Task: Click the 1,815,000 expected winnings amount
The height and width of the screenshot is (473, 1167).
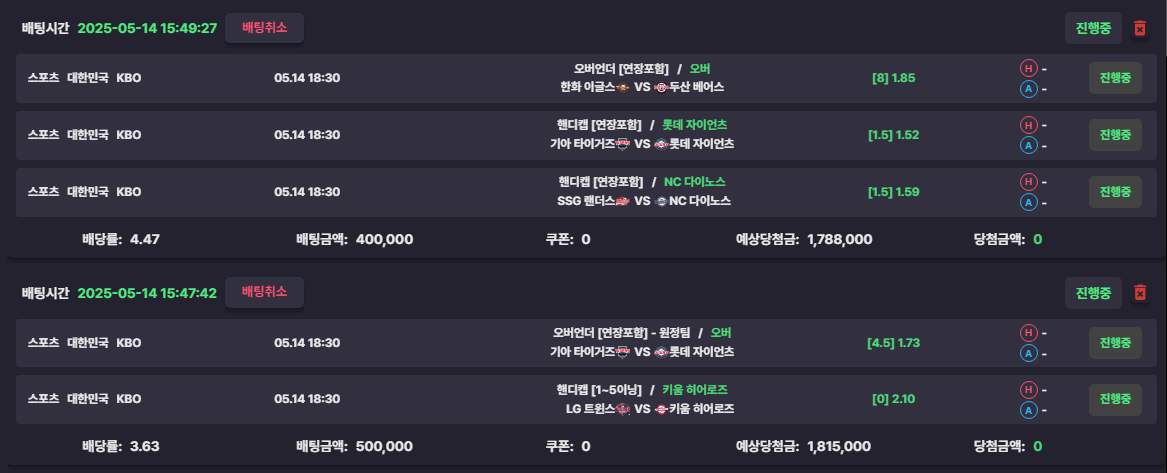Action: [839, 446]
